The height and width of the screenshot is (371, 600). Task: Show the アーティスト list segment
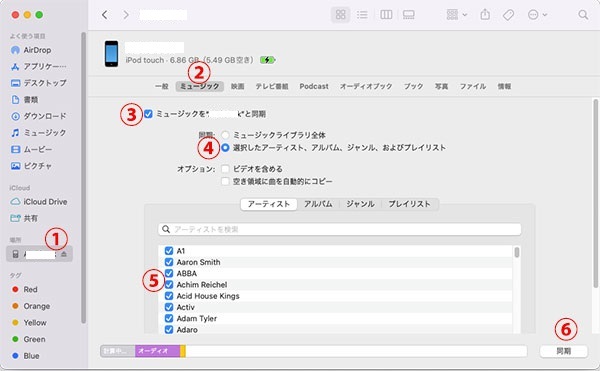pyautogui.click(x=269, y=204)
